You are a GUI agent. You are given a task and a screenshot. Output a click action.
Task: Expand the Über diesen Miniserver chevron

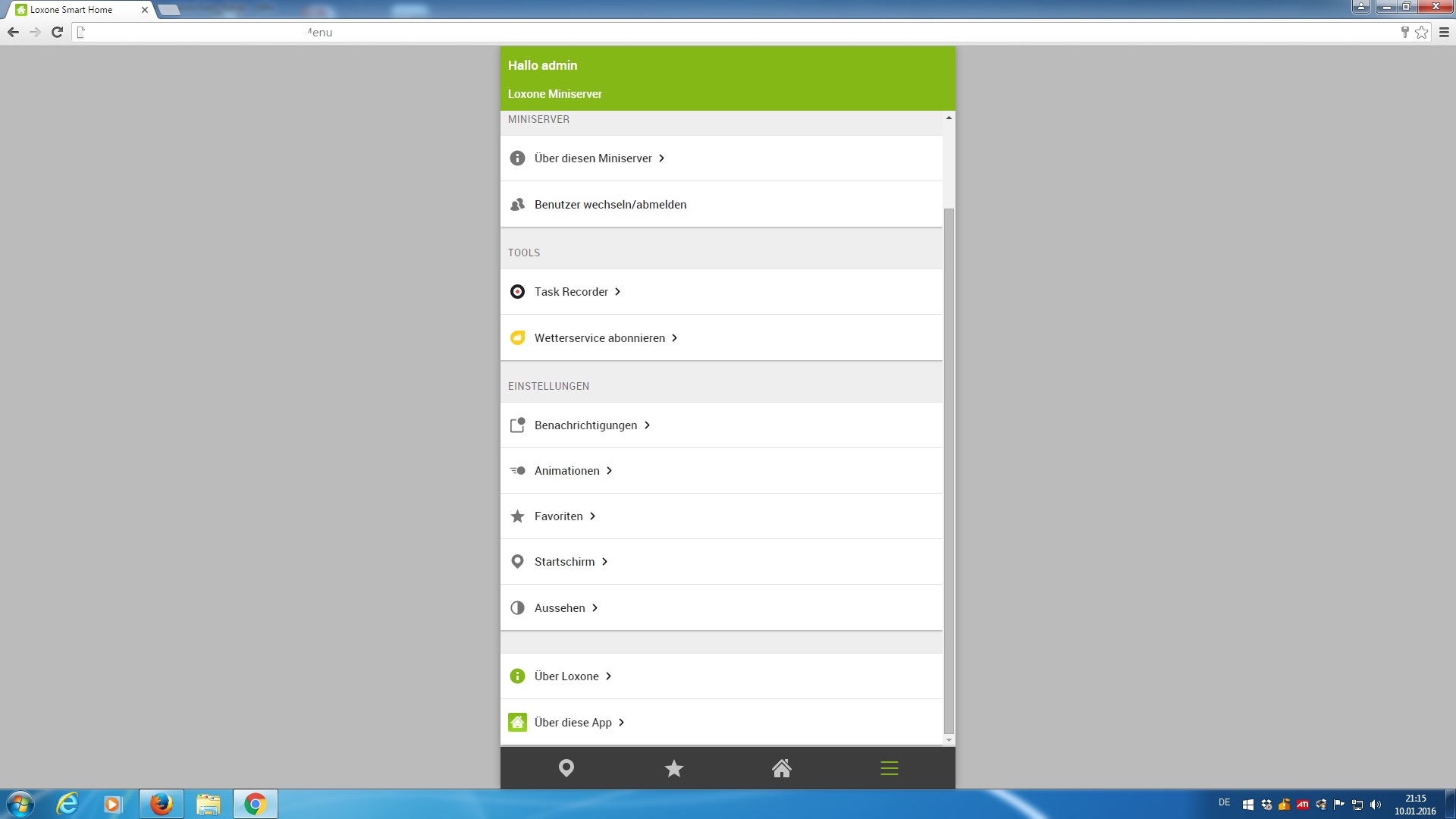point(661,158)
